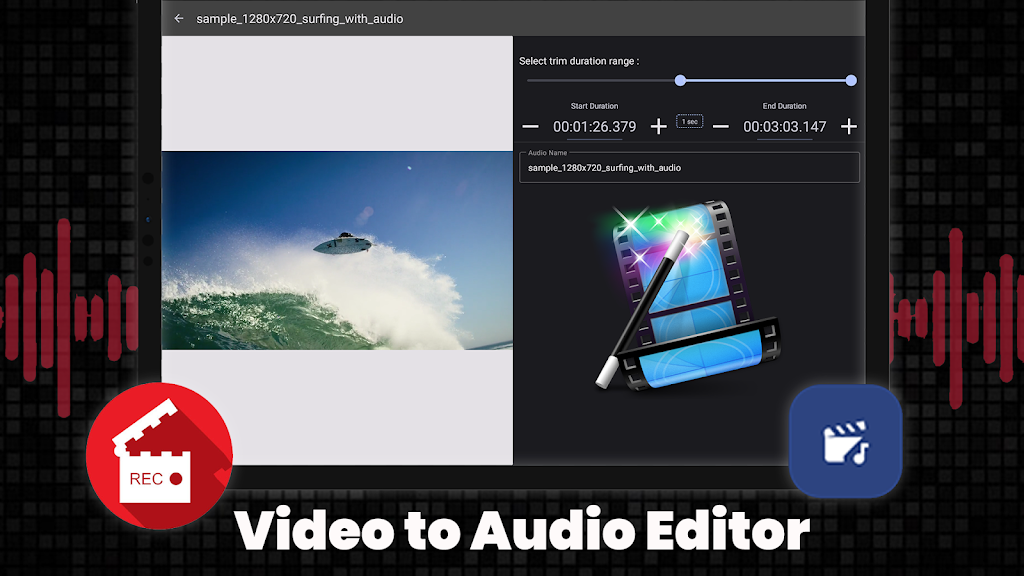Select the 00:03:03.147 end time value
1024x576 pixels.
pyautogui.click(x=784, y=127)
